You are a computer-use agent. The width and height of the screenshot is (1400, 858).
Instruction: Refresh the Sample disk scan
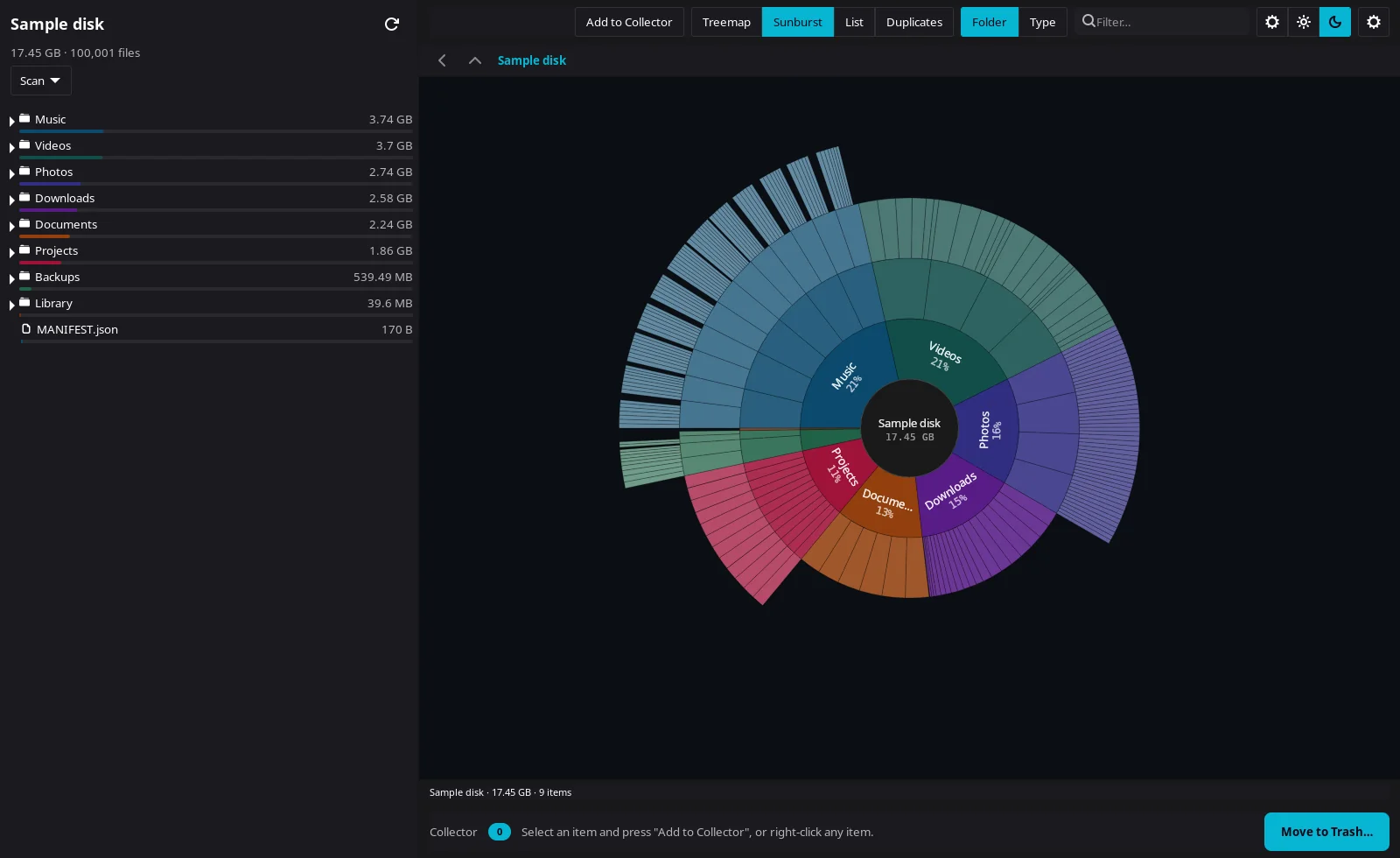(x=392, y=24)
